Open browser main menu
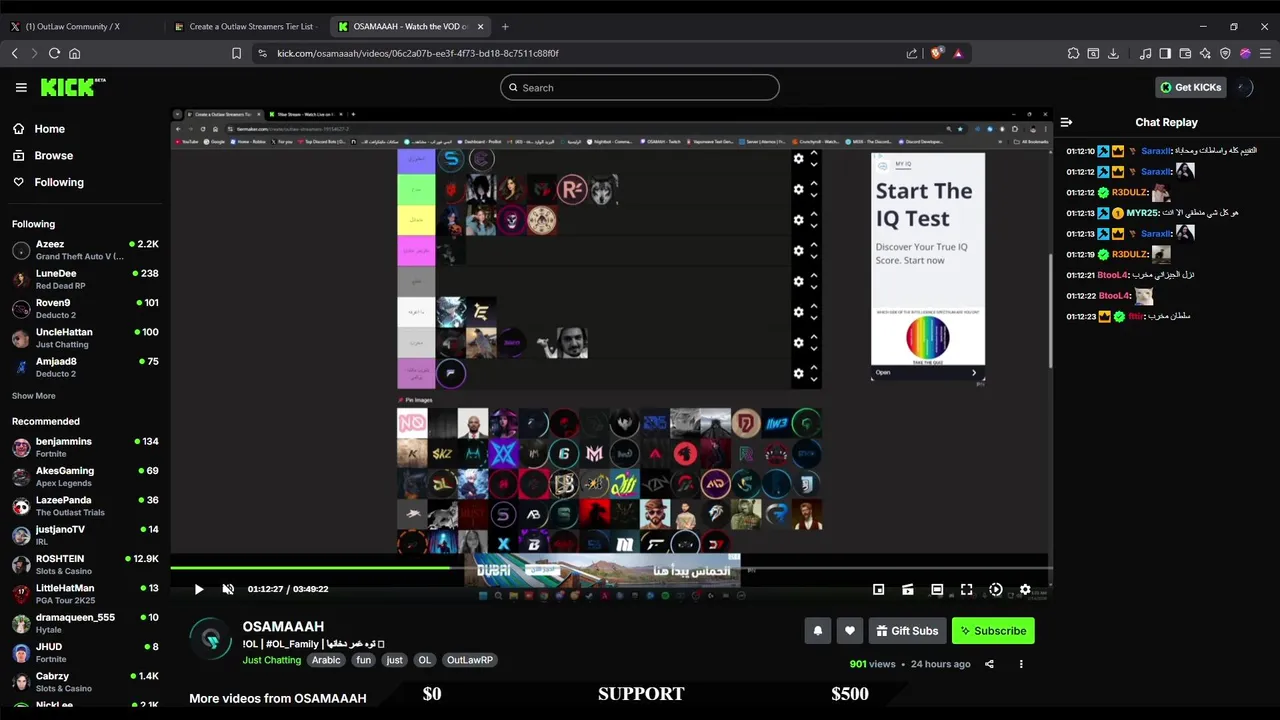This screenshot has height=720, width=1280. pyautogui.click(x=1265, y=53)
